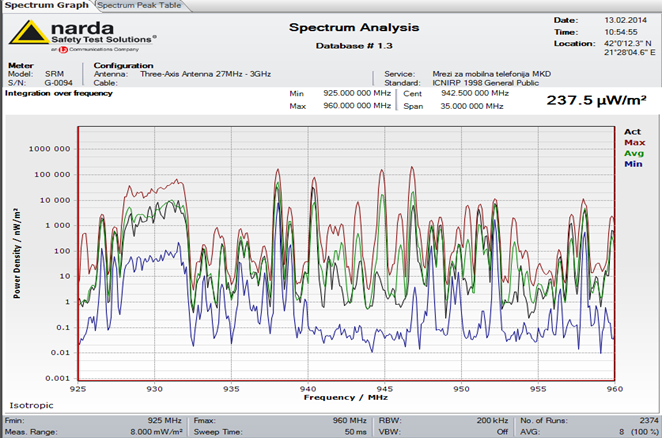The height and width of the screenshot is (438, 662).
Task: Select the Spectrum Graph tab
Action: [46, 6]
